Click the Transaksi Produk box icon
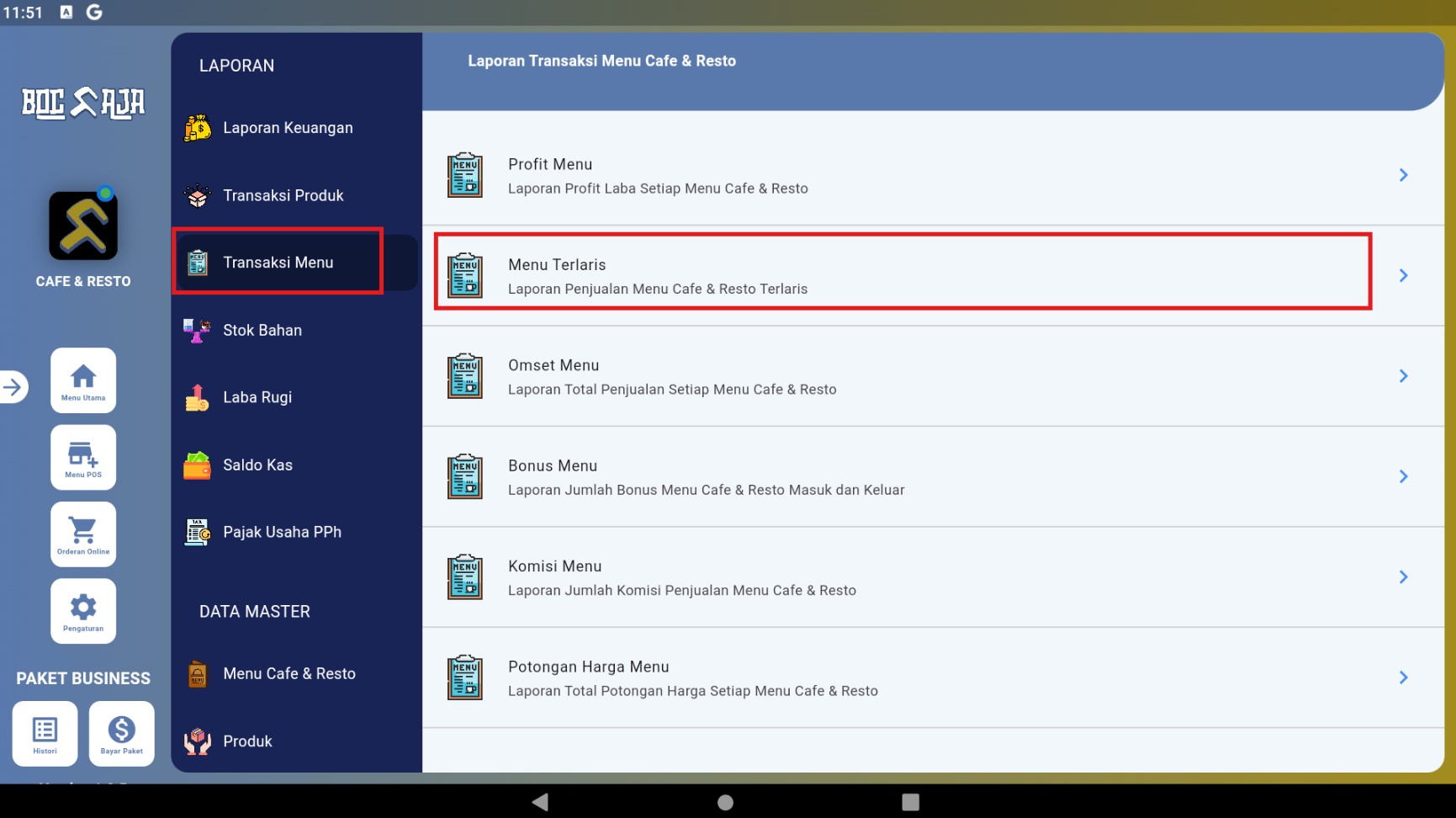 pyautogui.click(x=198, y=195)
